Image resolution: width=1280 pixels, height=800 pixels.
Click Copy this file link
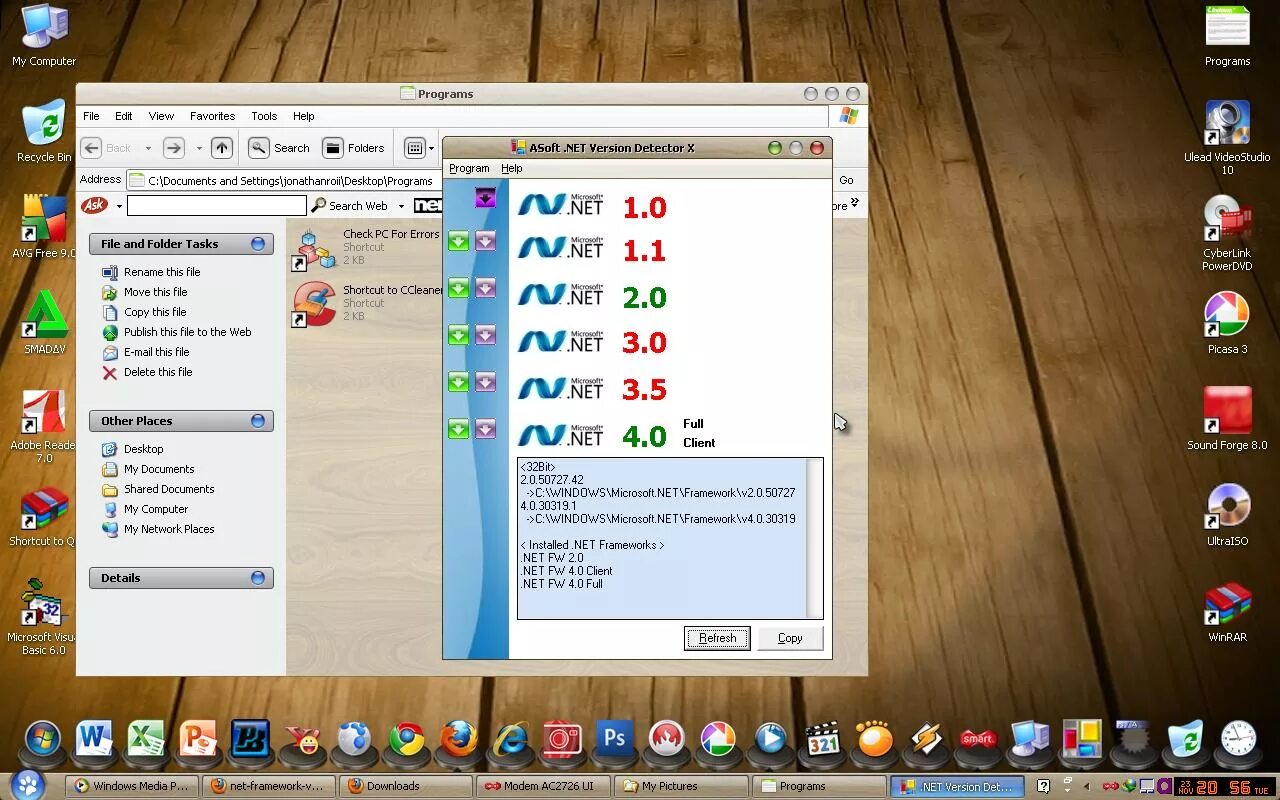[155, 312]
